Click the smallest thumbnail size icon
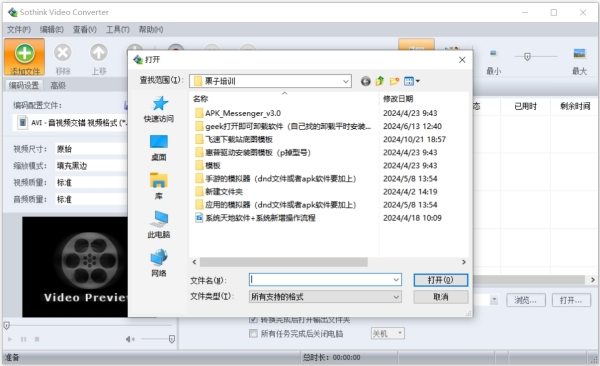This screenshot has width=600, height=366. click(x=494, y=53)
